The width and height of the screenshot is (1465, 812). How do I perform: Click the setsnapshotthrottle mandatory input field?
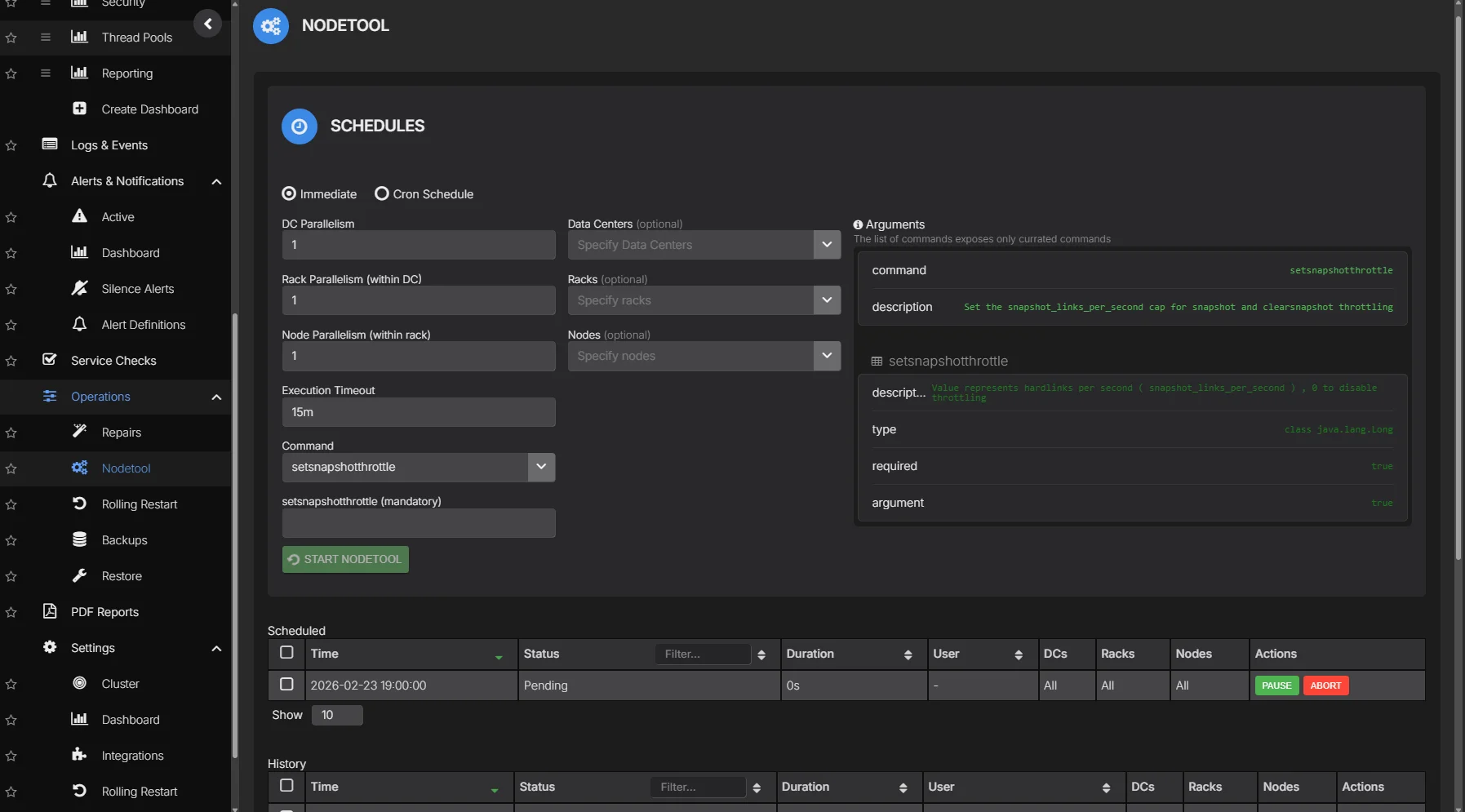(418, 523)
